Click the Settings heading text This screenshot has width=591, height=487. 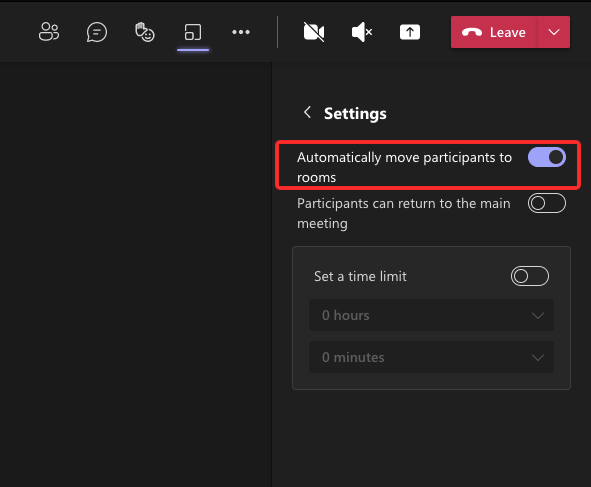coord(355,113)
